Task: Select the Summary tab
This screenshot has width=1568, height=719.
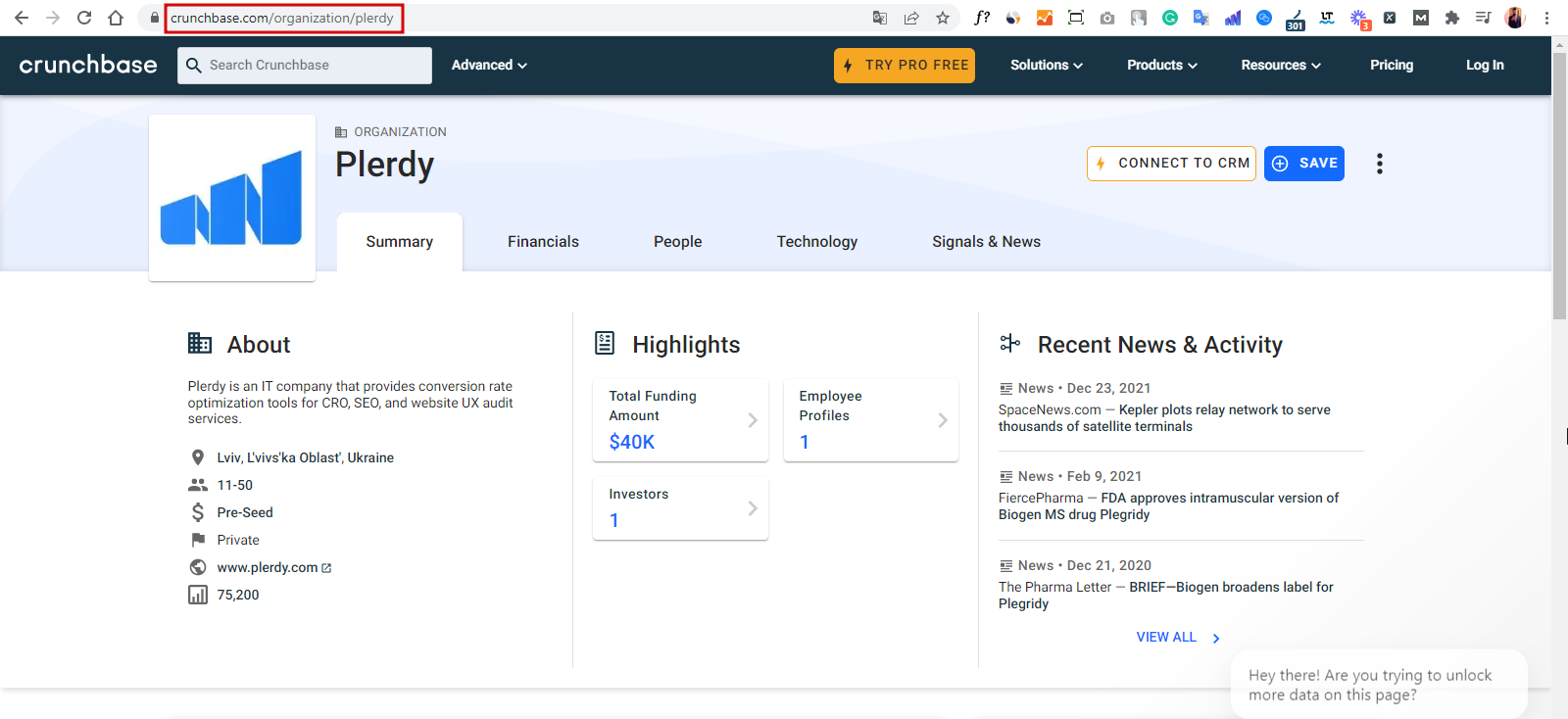Action: pyautogui.click(x=400, y=242)
